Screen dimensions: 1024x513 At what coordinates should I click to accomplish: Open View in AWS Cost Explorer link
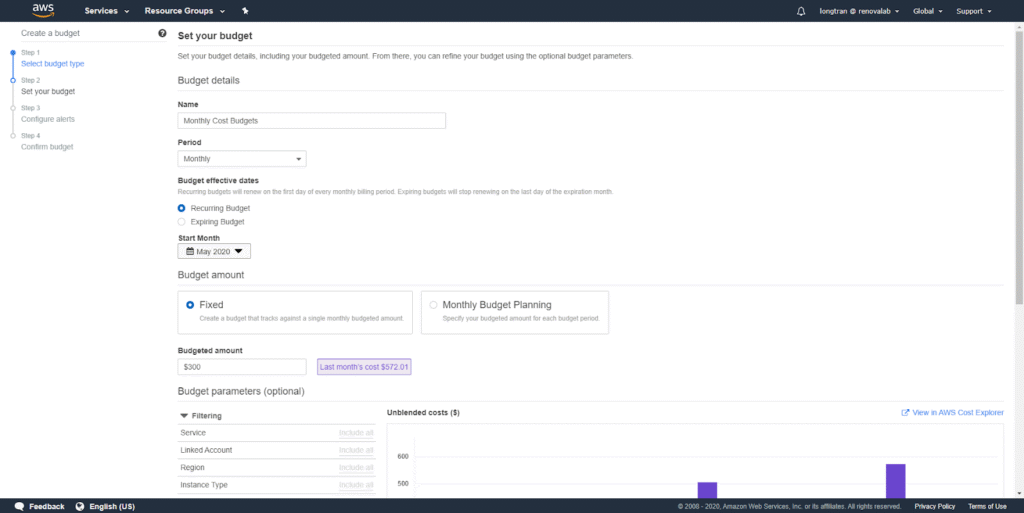[x=958, y=412]
